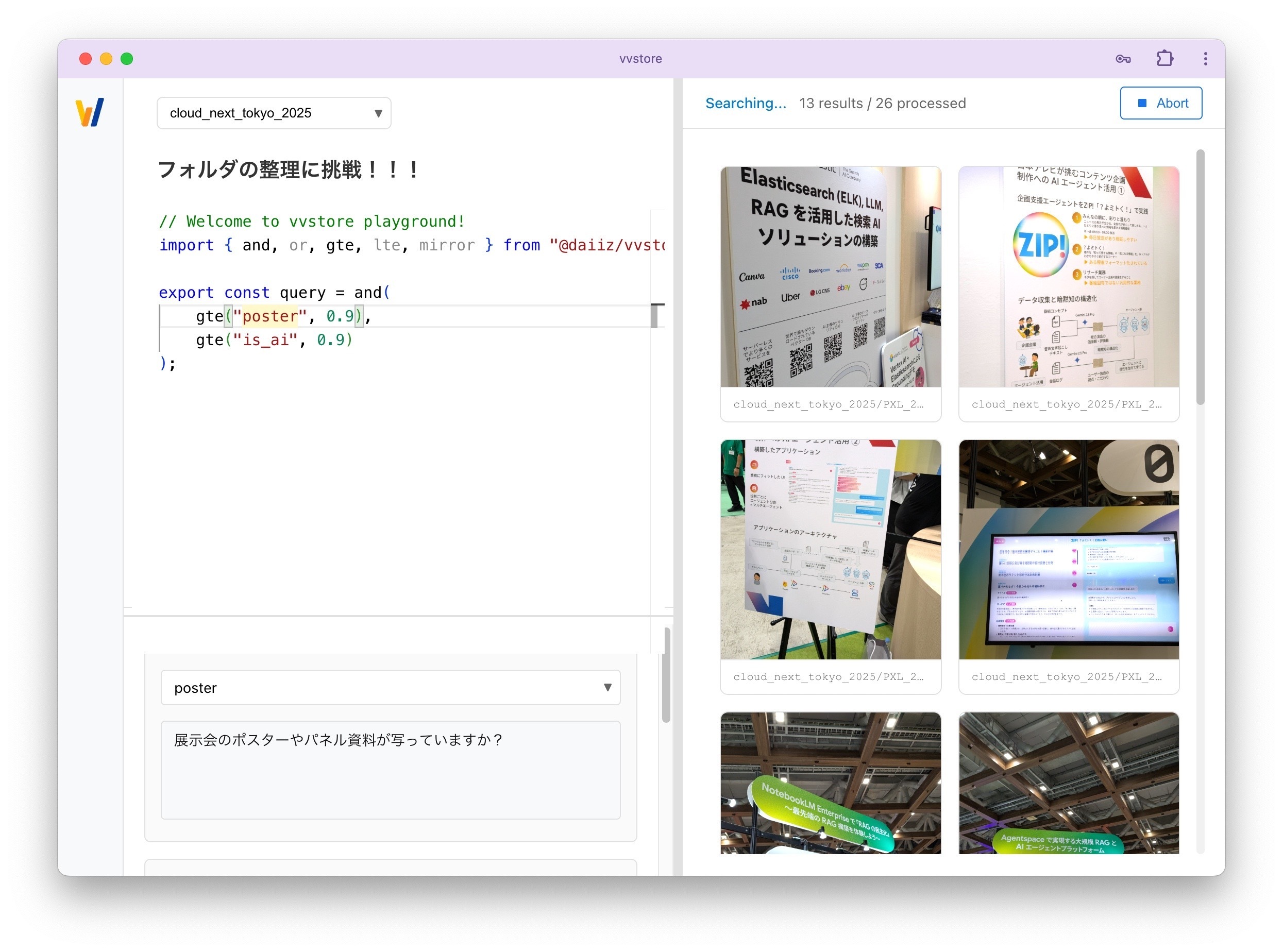Click the red close window button
The height and width of the screenshot is (952, 1283).
coord(86,59)
